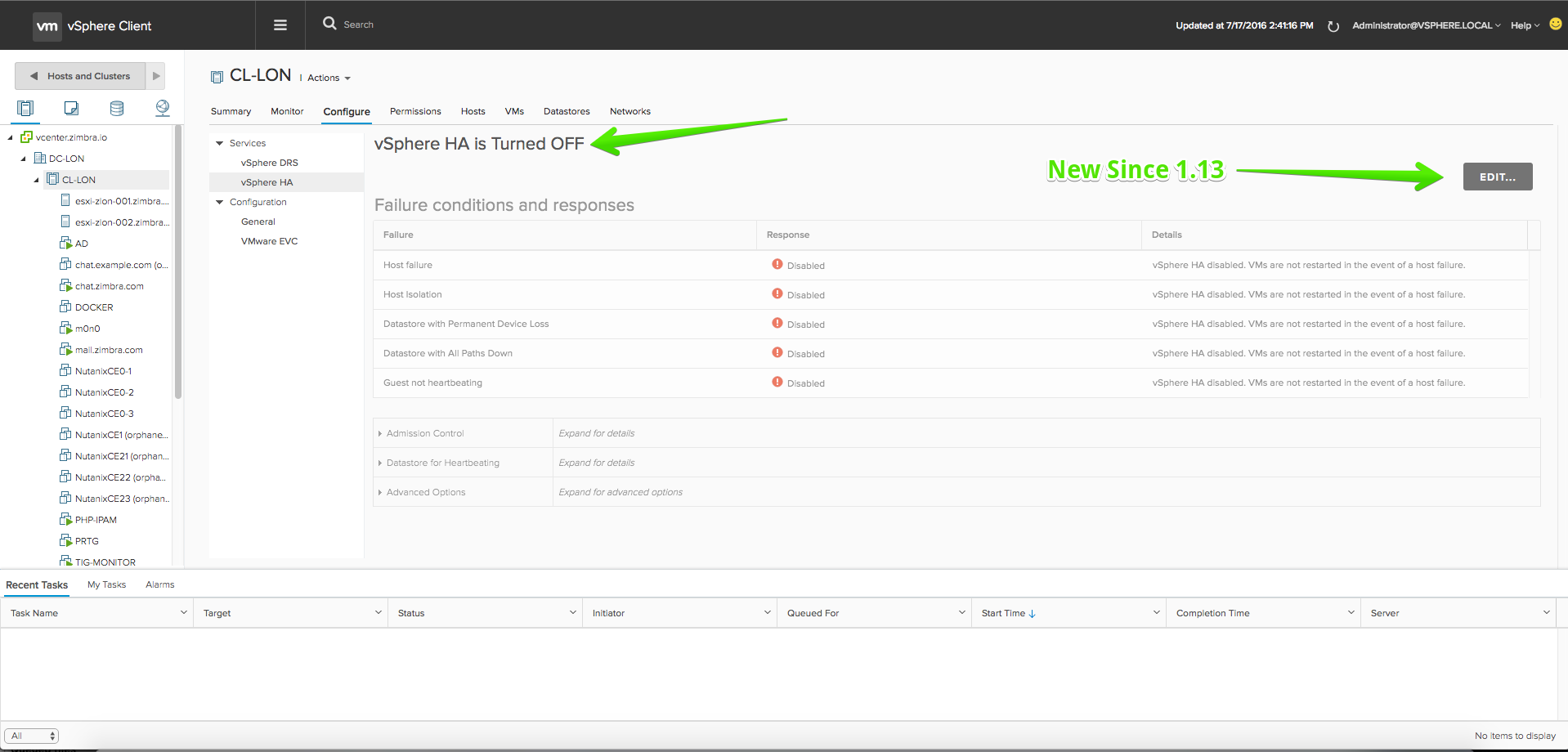Switch to Storage view icon
This screenshot has width=1568, height=752.
[x=117, y=108]
